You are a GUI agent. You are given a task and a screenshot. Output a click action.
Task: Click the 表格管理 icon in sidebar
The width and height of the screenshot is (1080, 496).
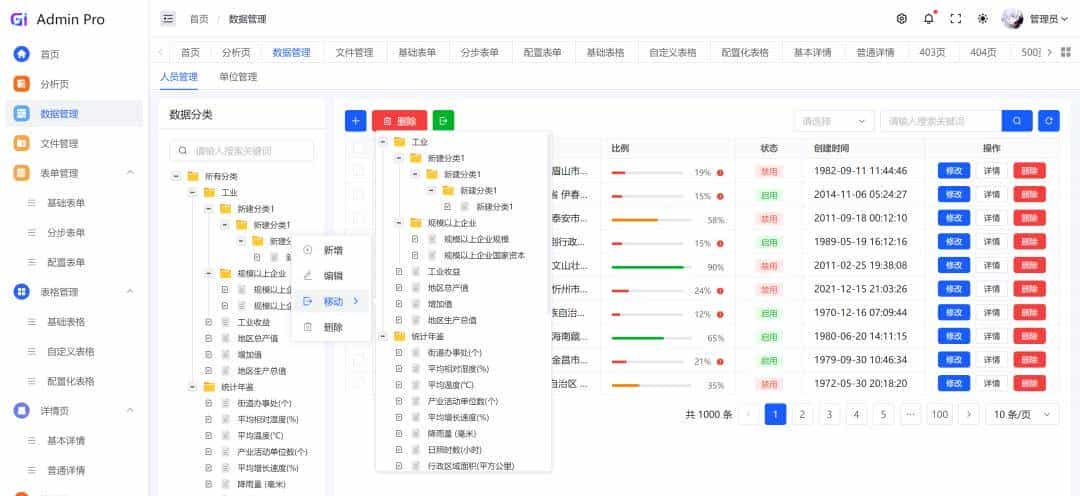pyautogui.click(x=21, y=292)
